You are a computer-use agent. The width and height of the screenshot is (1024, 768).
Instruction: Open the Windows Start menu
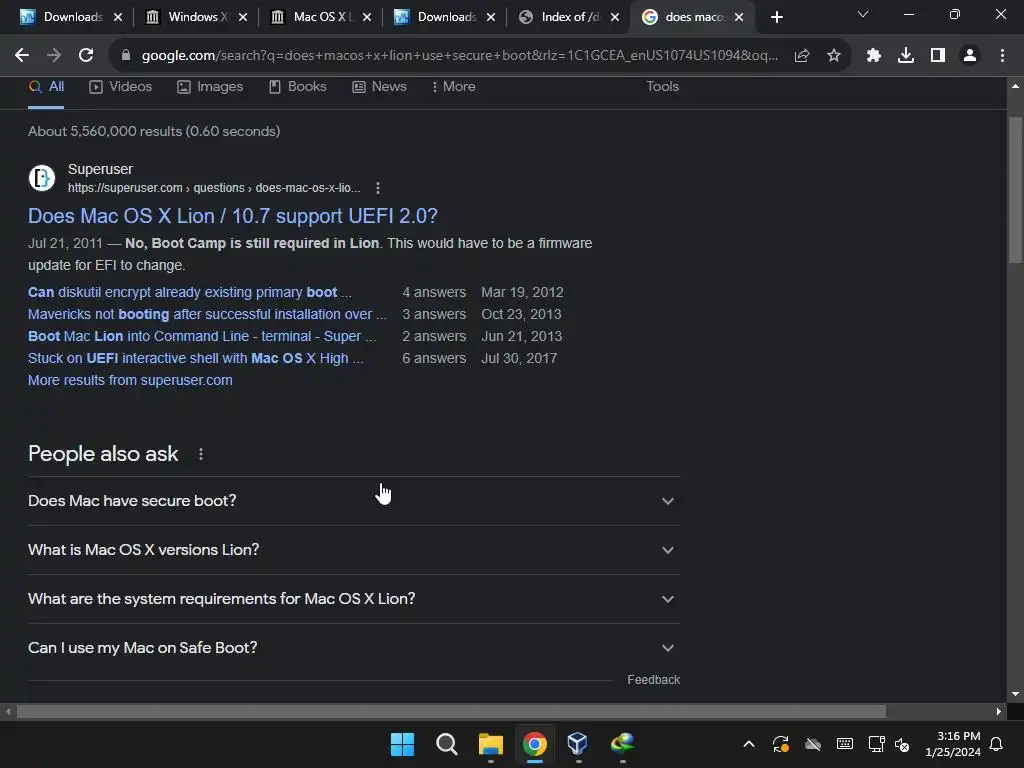coord(402,744)
